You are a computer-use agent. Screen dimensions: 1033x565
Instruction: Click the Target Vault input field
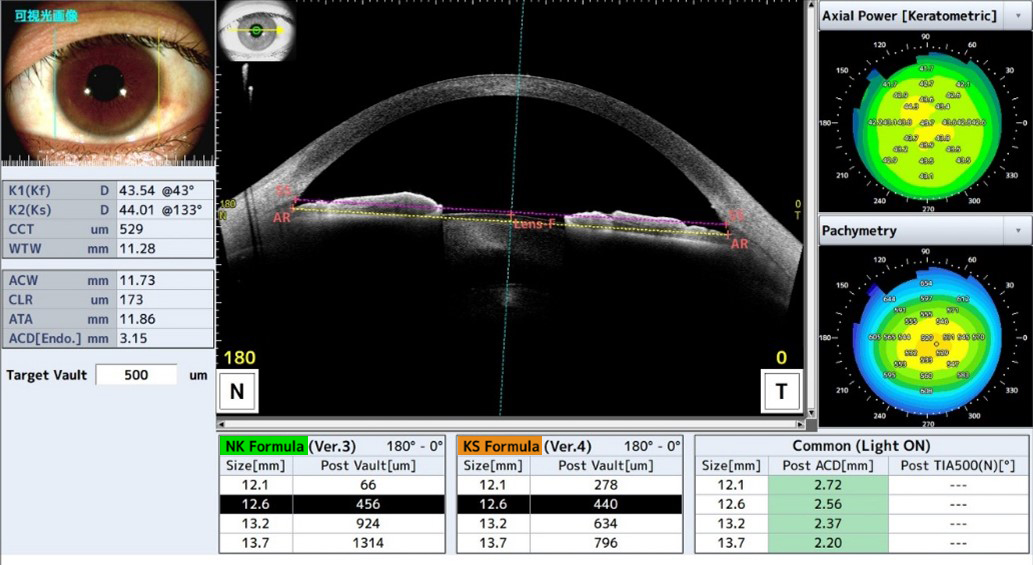(136, 375)
